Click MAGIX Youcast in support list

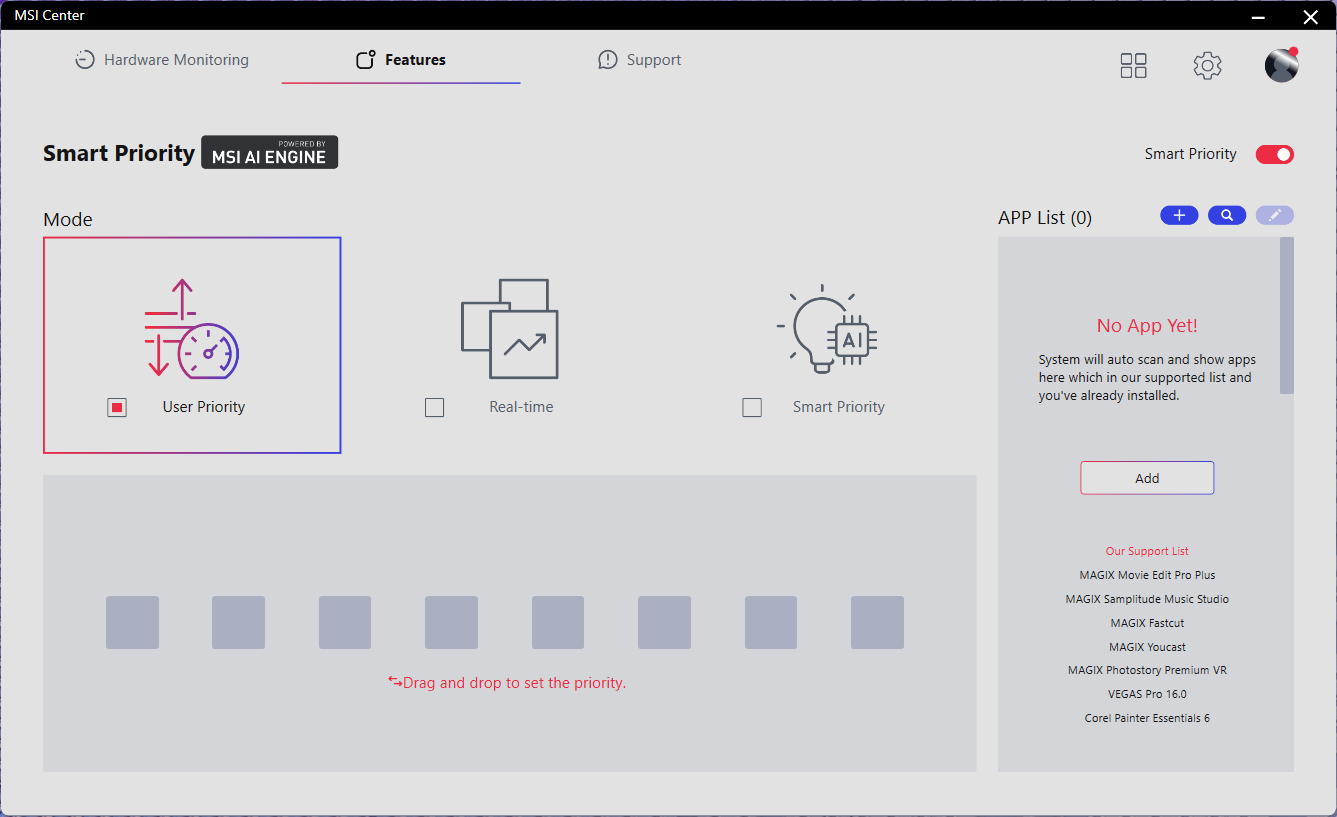click(x=1147, y=647)
